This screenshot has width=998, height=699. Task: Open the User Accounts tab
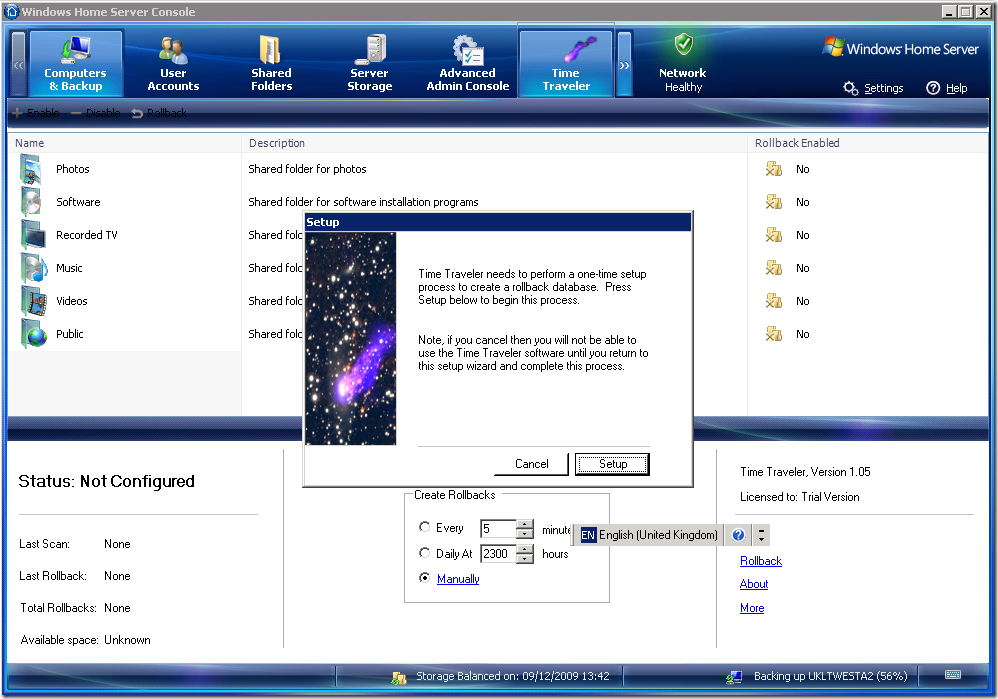pos(173,63)
